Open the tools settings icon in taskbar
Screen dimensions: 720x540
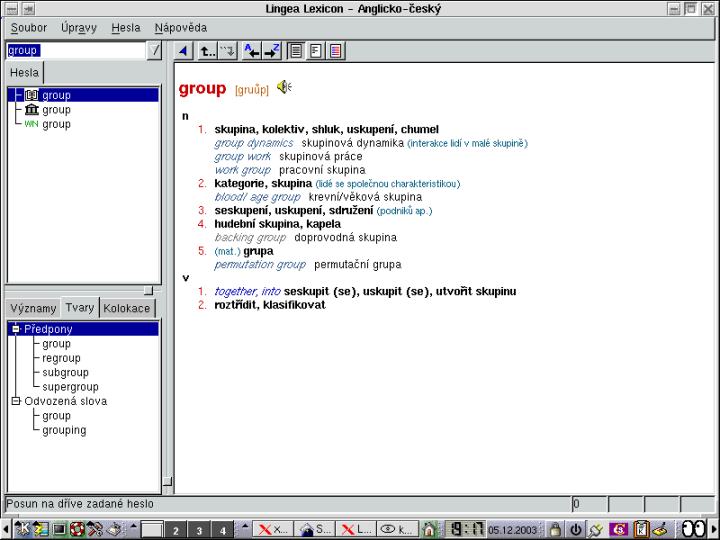point(95,529)
